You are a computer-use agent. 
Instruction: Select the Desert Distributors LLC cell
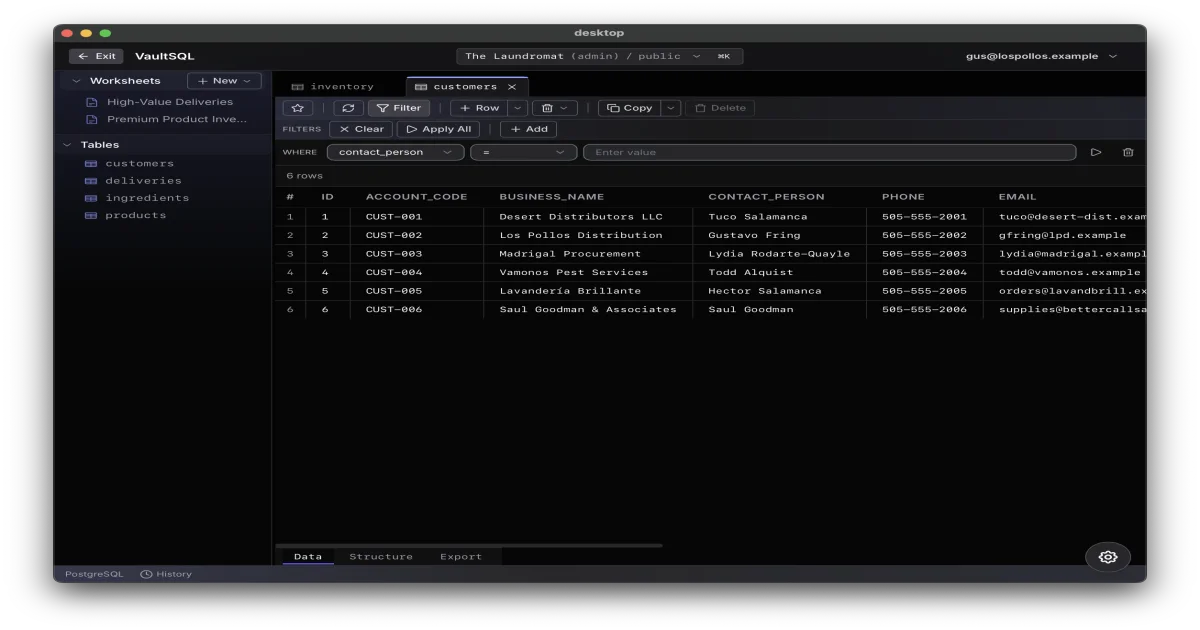(x=588, y=217)
